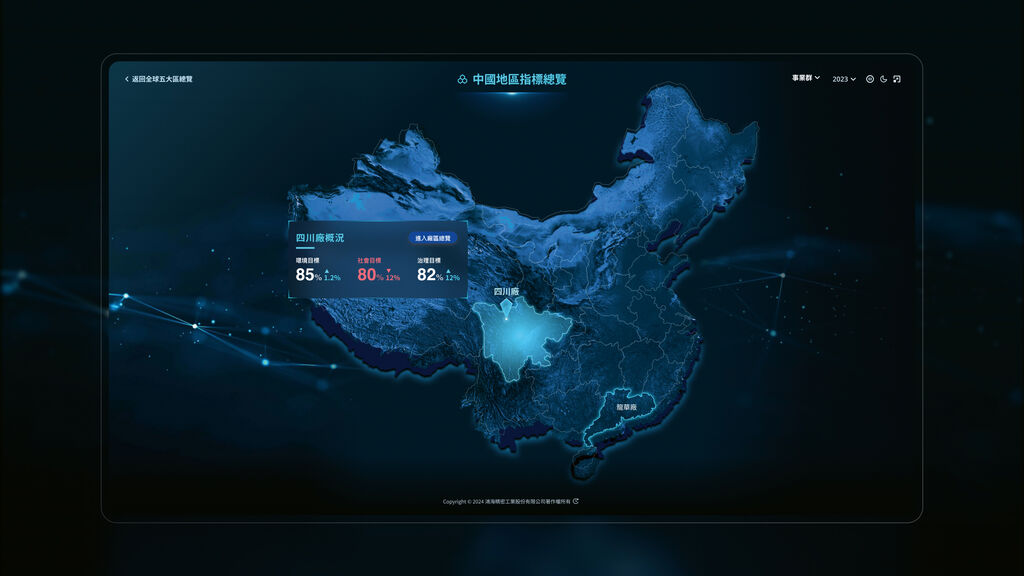
Task: Click the three-circle logo beside the title
Action: tap(462, 79)
